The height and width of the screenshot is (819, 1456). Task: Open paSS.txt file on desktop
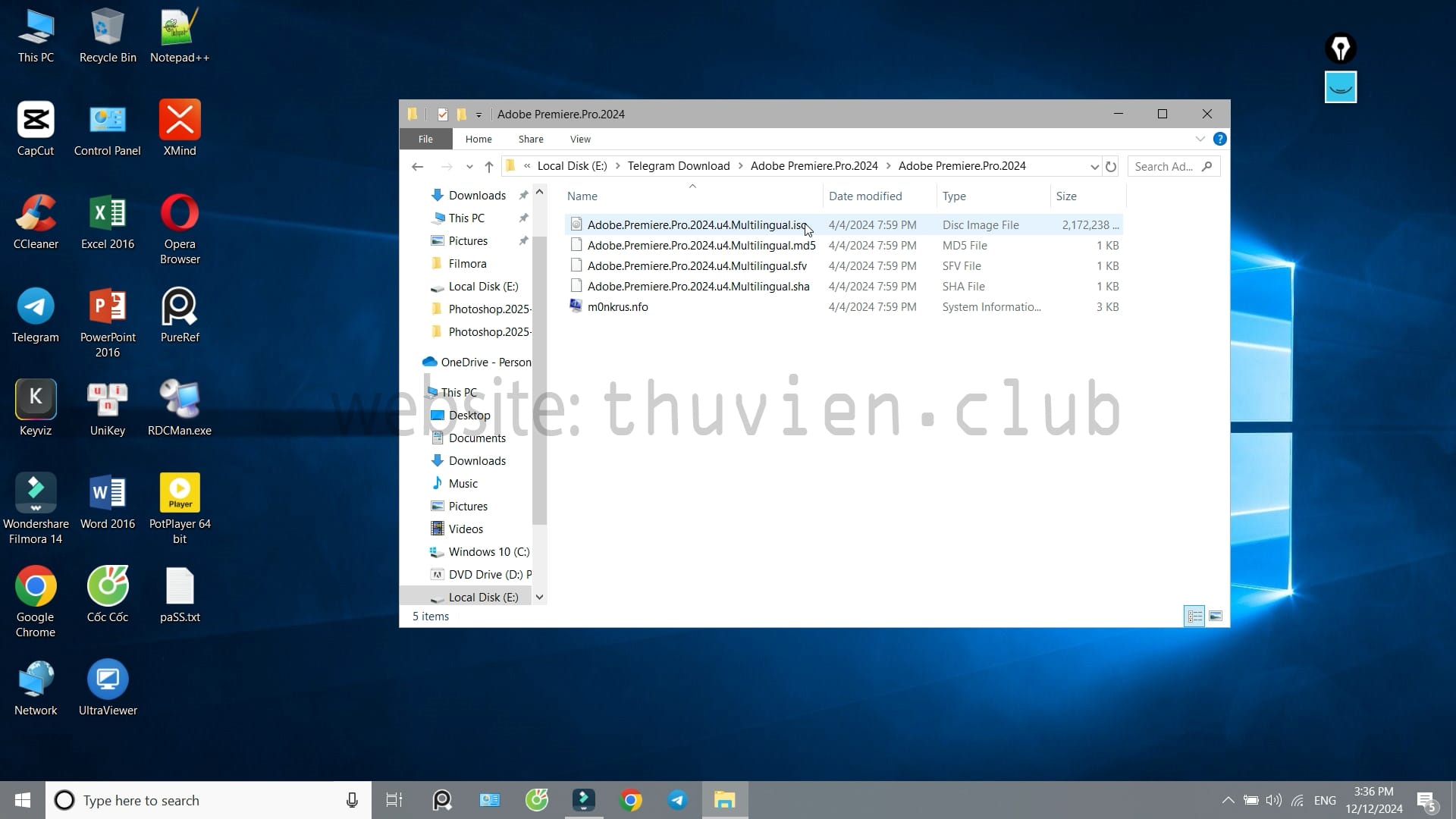click(x=180, y=595)
